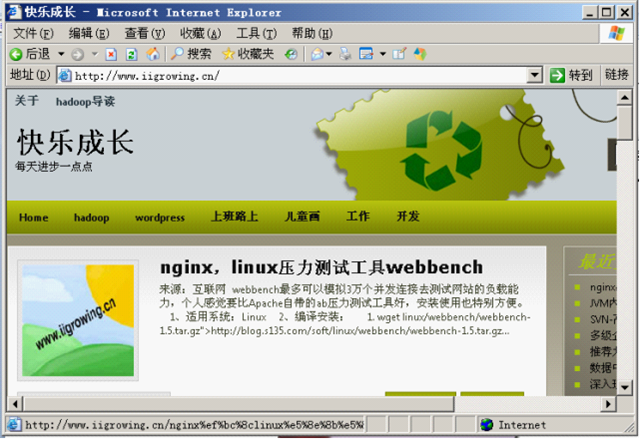Click the Media toolbar icon

[x=291, y=54]
